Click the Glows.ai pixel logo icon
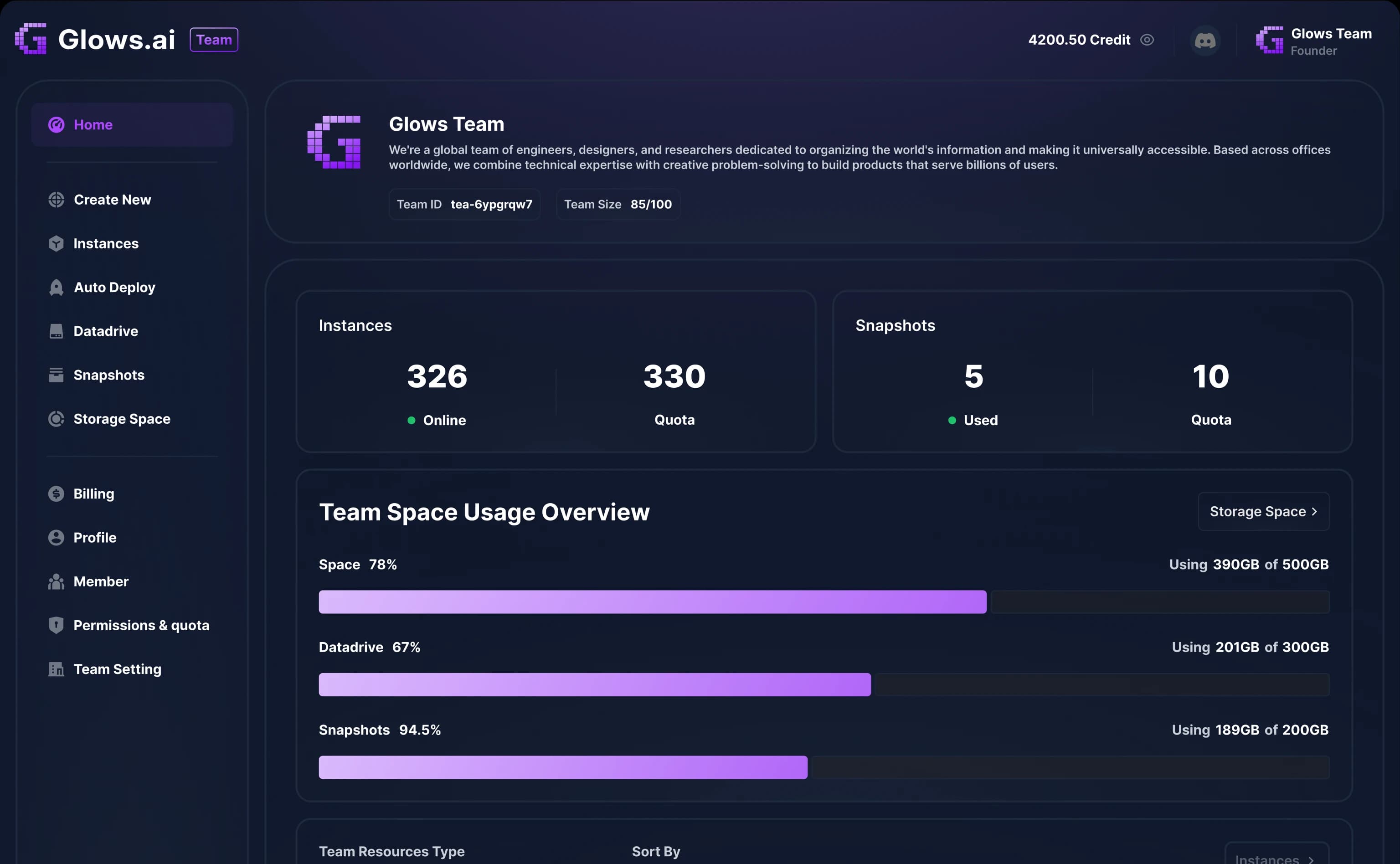Viewport: 1400px width, 864px height. coord(31,39)
